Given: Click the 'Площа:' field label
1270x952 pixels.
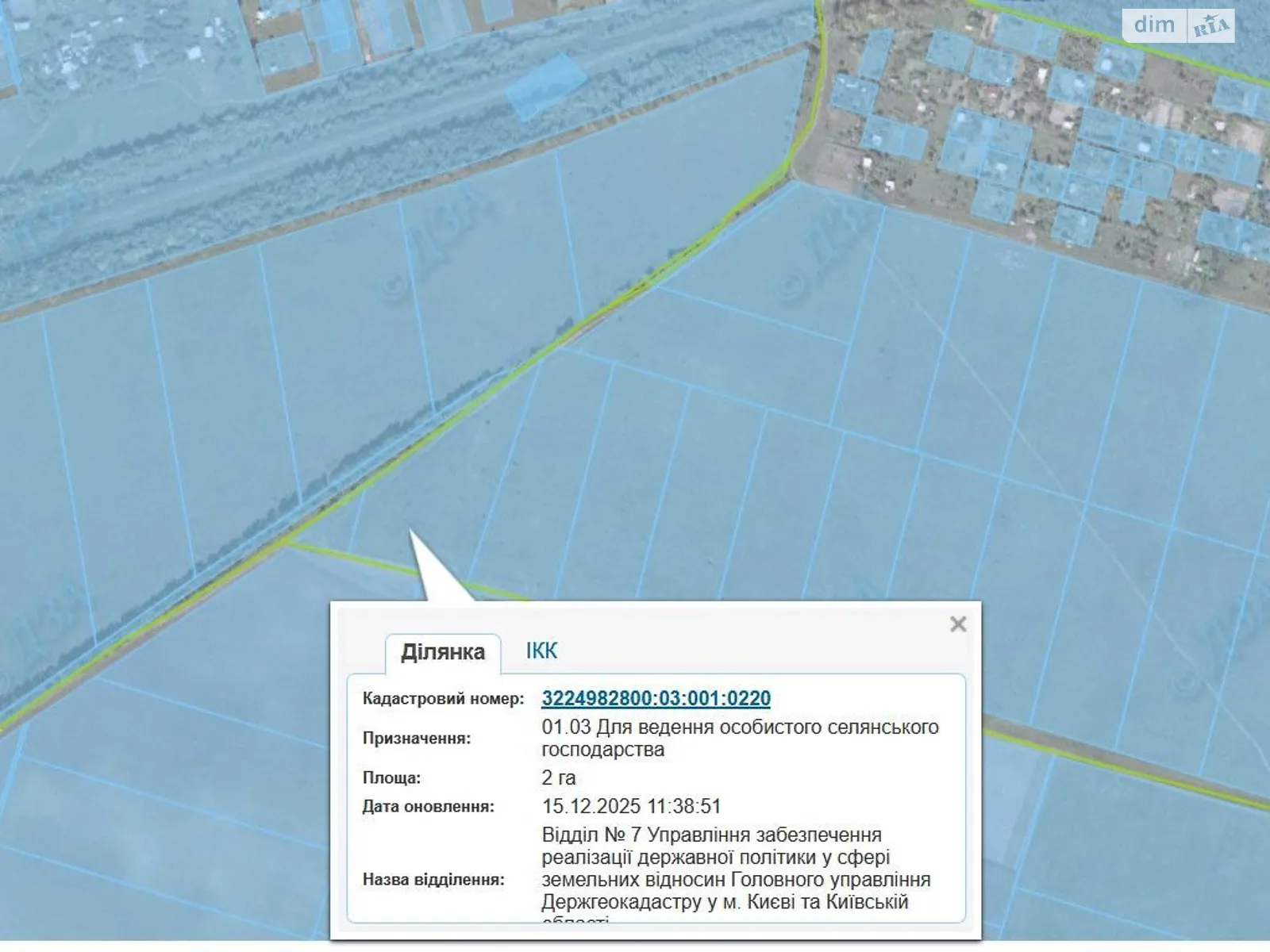Looking at the screenshot, I should [391, 777].
